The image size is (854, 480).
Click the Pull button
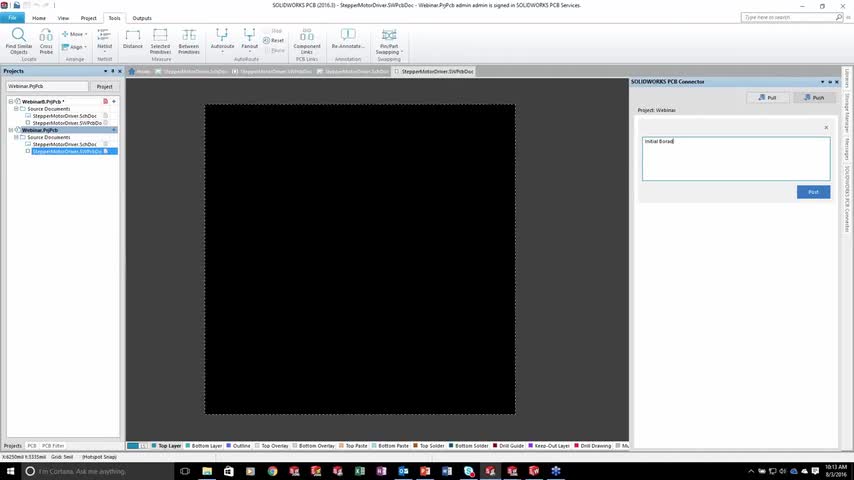pyautogui.click(x=767, y=98)
